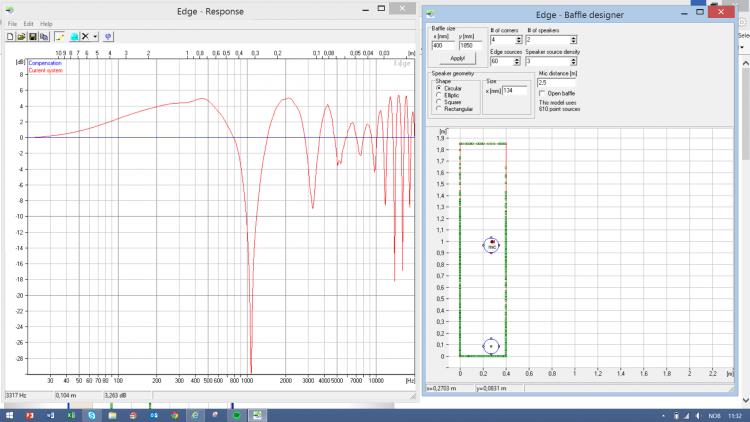Click the mic marker on the baffle
The image size is (750, 422).
491,244
